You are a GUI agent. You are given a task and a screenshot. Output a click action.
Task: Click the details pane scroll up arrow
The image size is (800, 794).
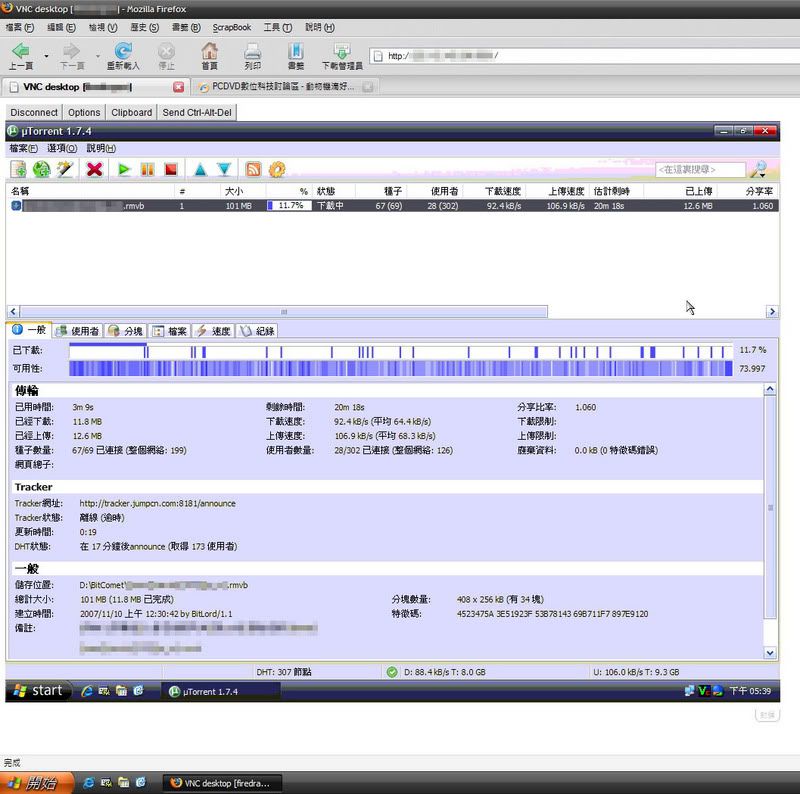click(770, 389)
